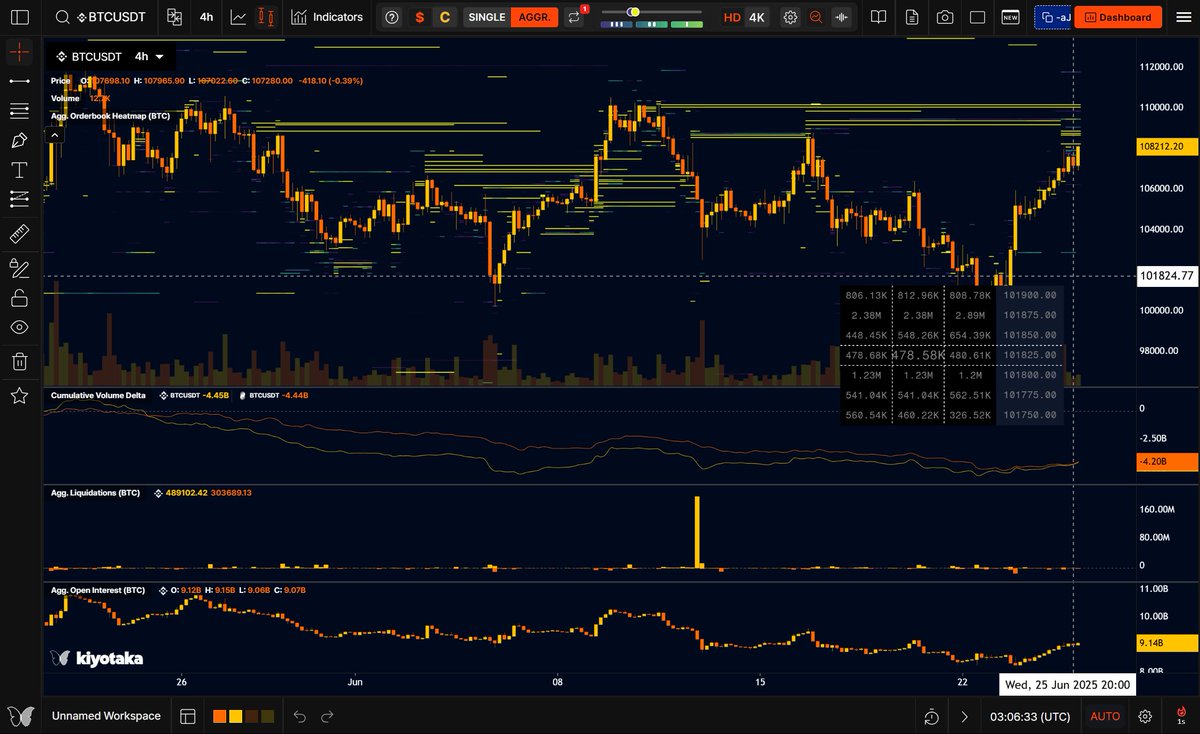
Task: Click the 03:06:33 (UTC) clock
Action: (1029, 716)
